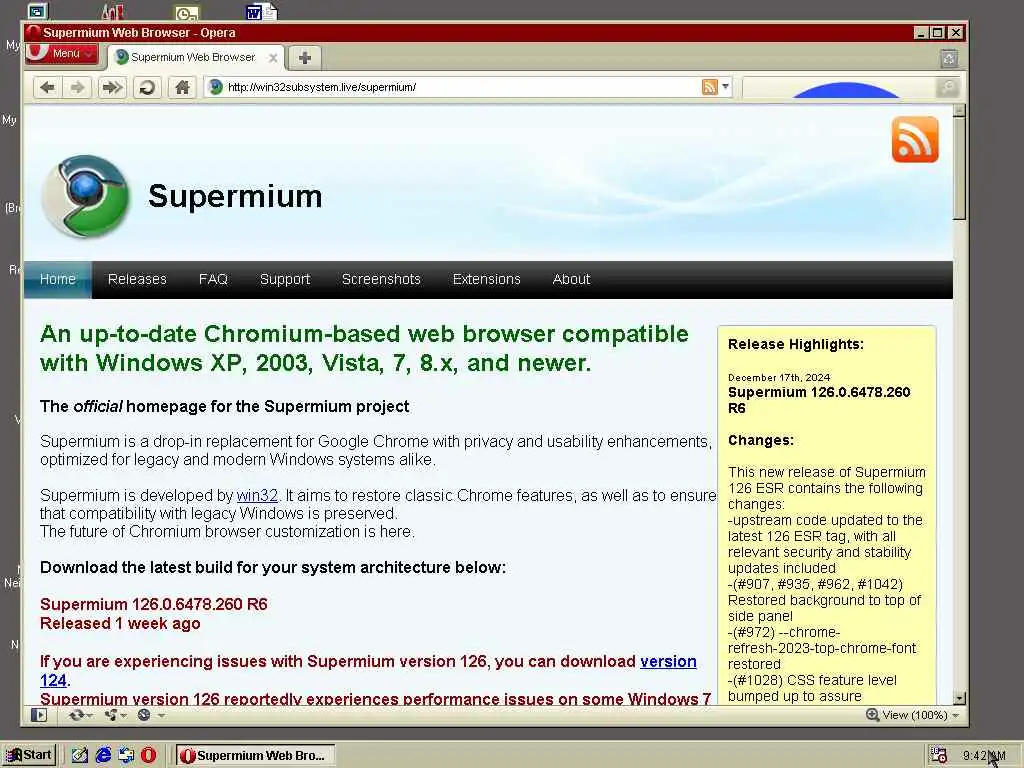
Task: Click the Supermium logo image
Action: click(86, 196)
